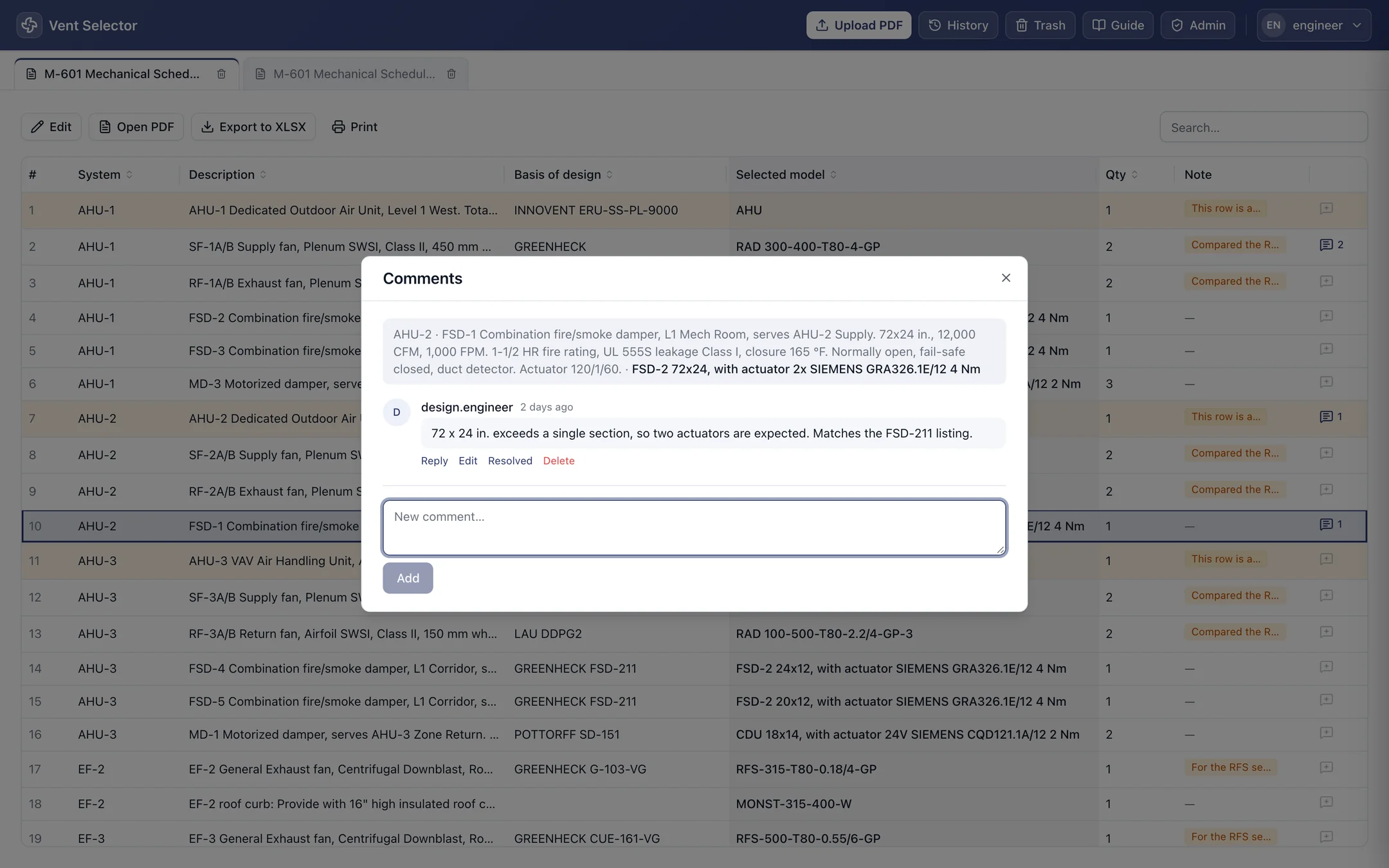1389x868 pixels.
Task: Add comment icon on row 17 EF-2
Action: tap(1326, 768)
